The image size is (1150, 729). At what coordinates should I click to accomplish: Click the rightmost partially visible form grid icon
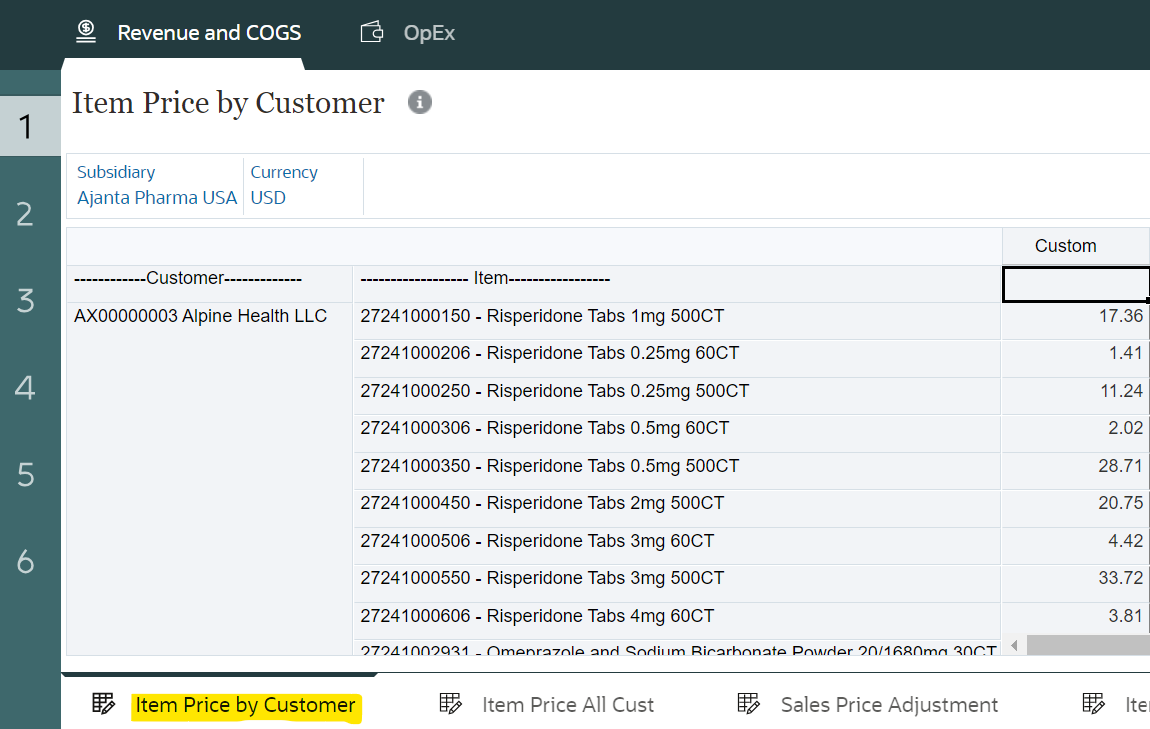(1094, 704)
